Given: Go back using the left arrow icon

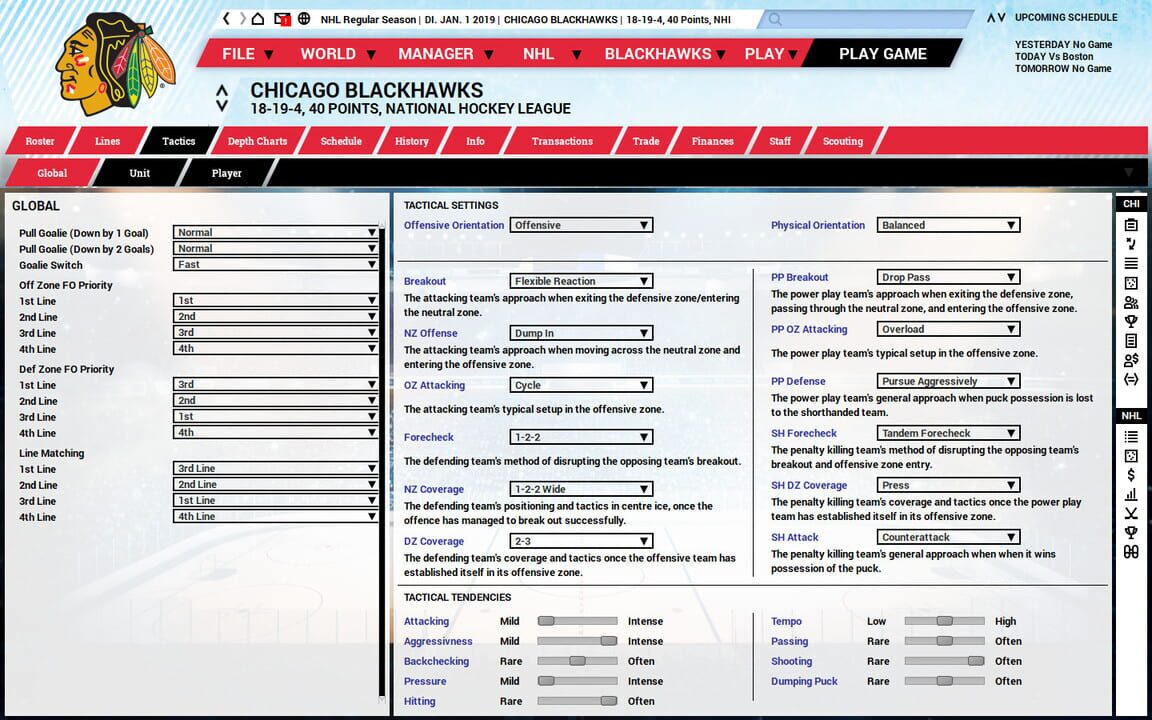Looking at the screenshot, I should coord(227,19).
